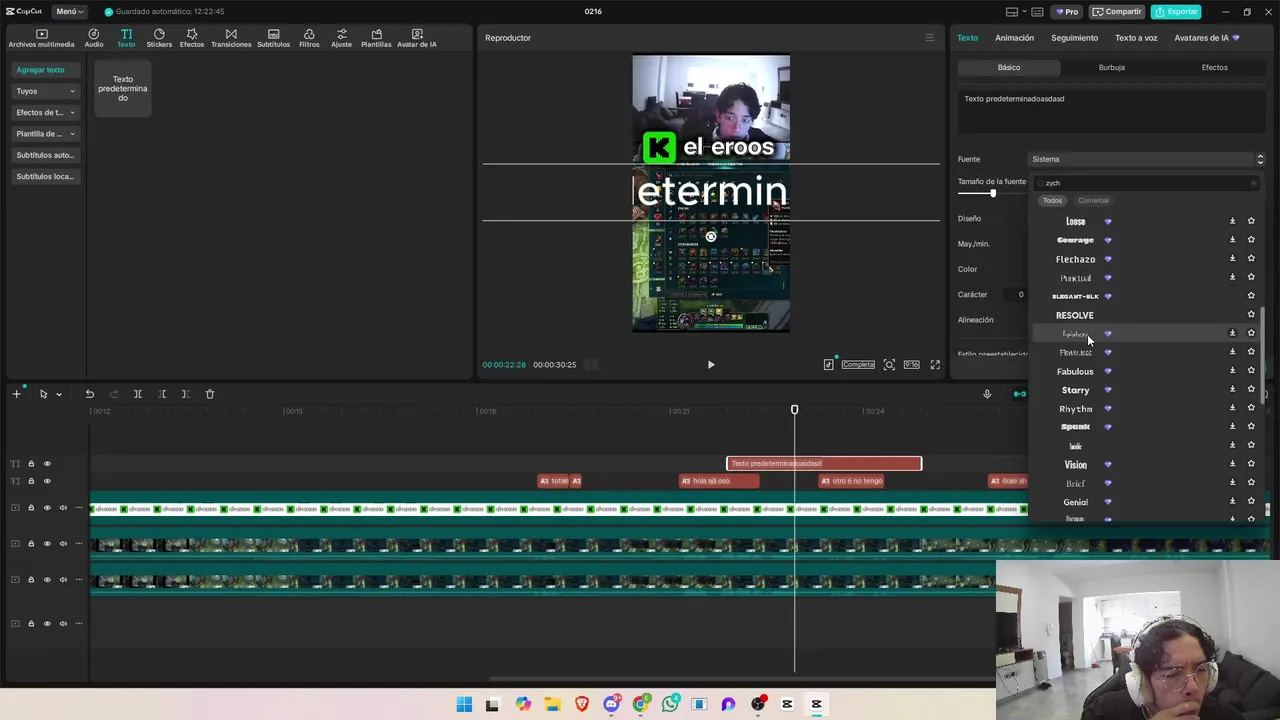Open the Filtros panel

tap(309, 38)
